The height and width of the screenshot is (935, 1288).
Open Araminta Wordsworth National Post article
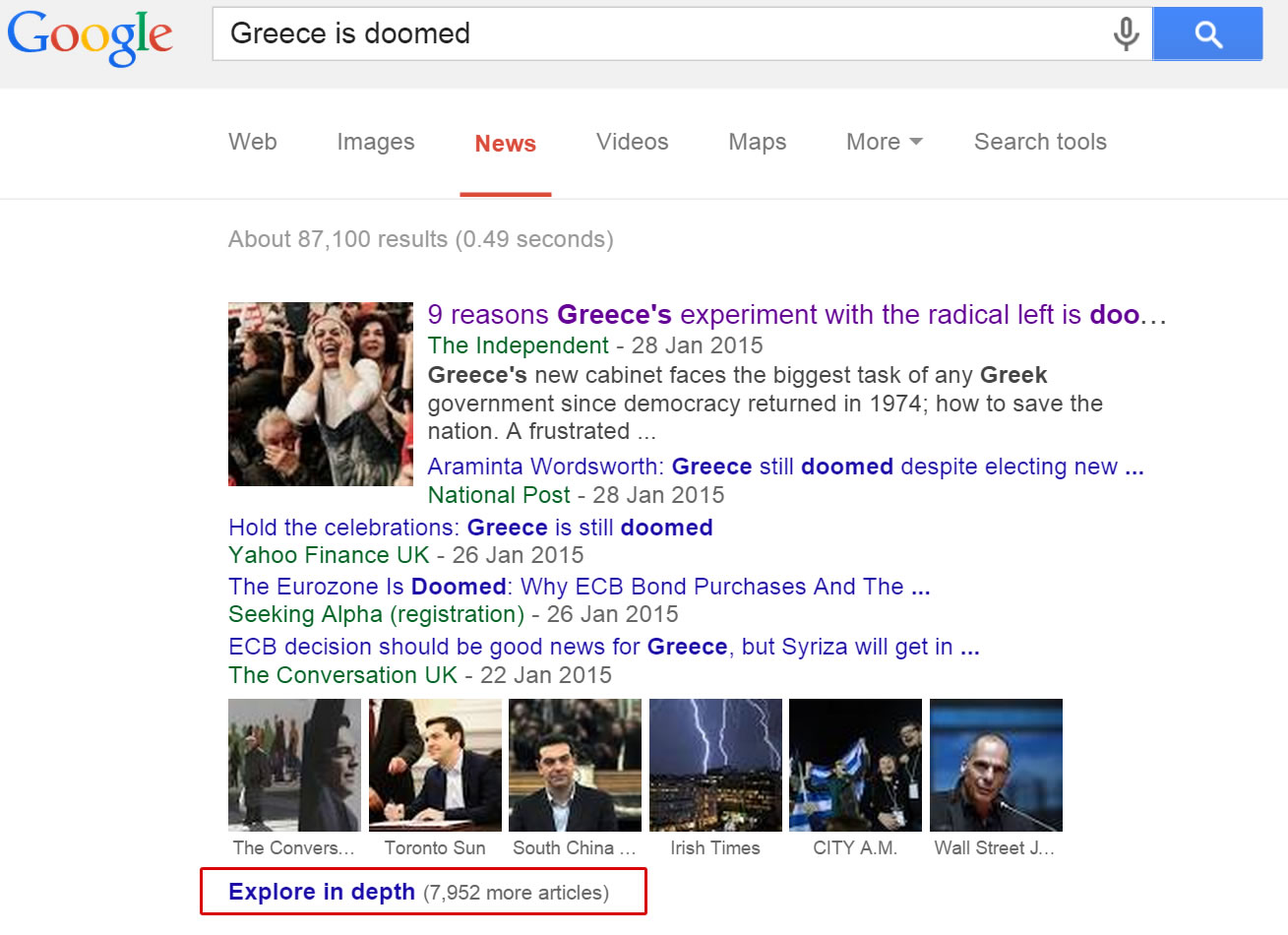click(784, 467)
